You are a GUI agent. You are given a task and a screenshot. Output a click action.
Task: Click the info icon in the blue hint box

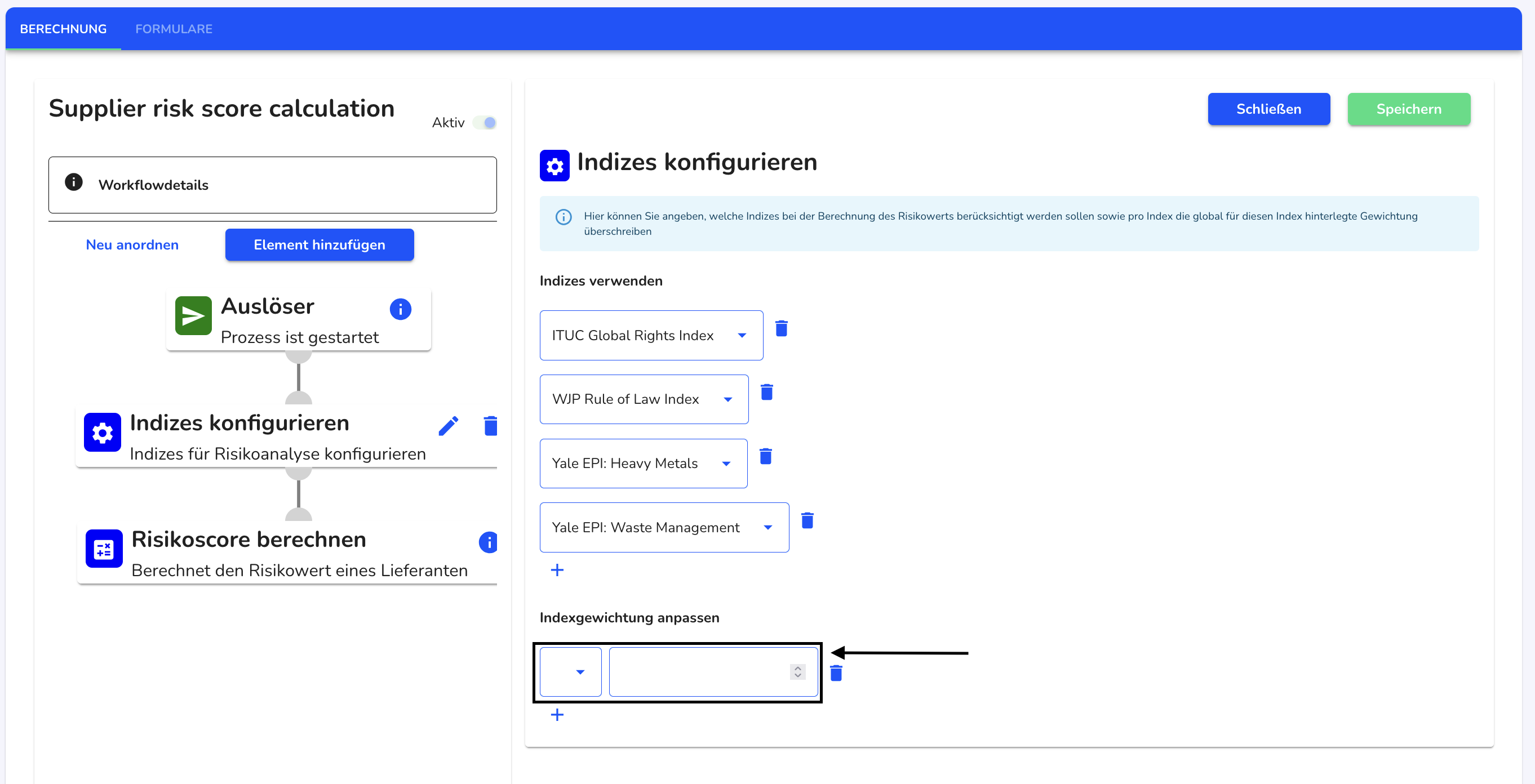(563, 217)
